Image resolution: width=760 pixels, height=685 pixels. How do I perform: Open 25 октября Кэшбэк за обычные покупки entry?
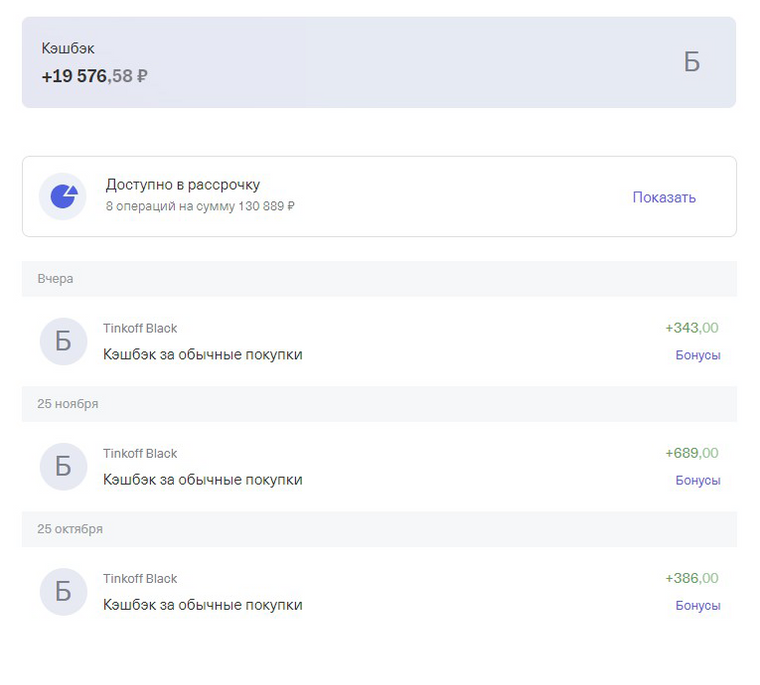pyautogui.click(x=202, y=604)
